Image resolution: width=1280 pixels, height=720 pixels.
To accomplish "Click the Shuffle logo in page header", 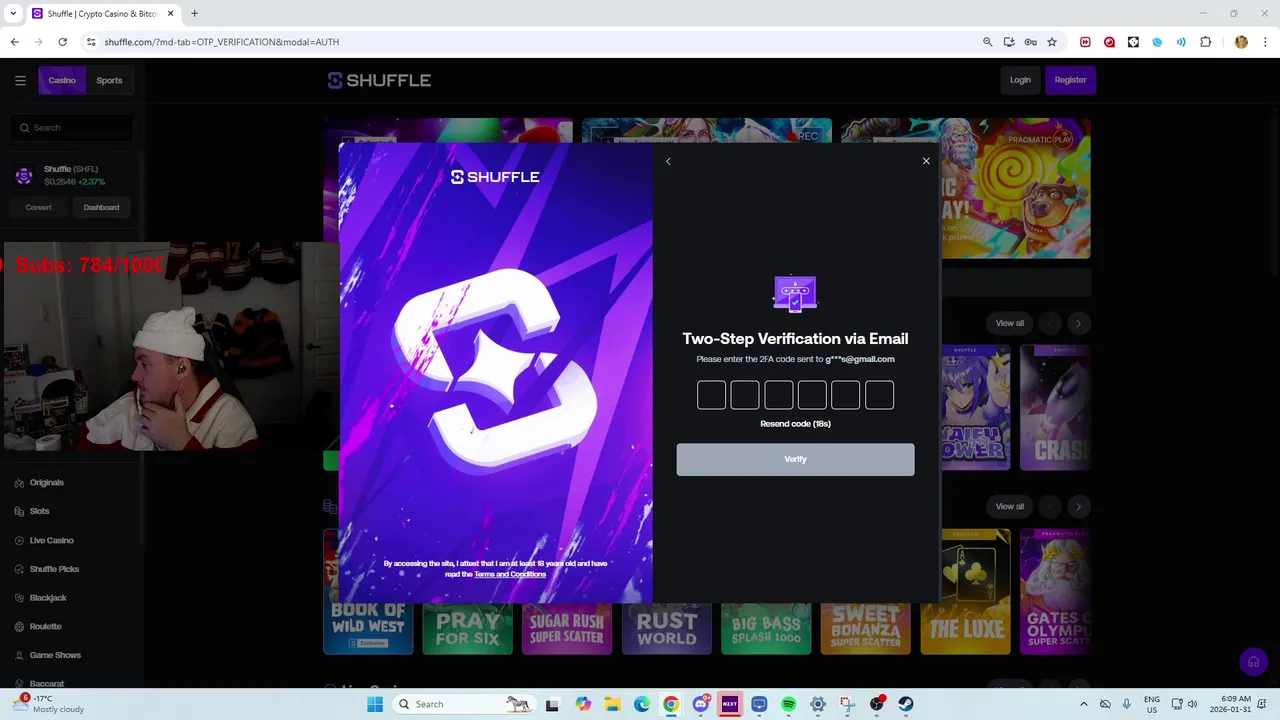I will [379, 80].
